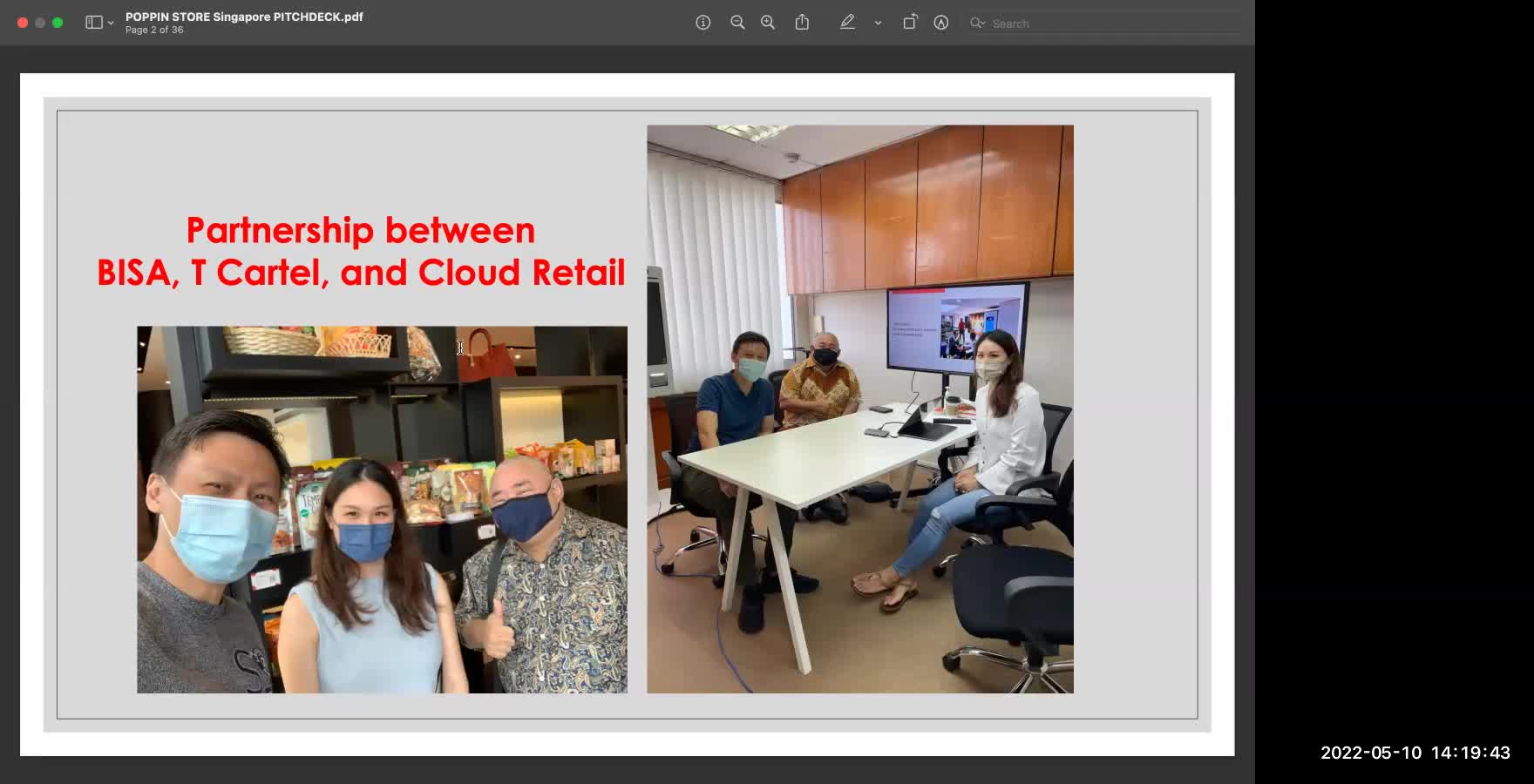Select the Highlight pen tool
This screenshot has width=1534, height=784.
pyautogui.click(x=847, y=23)
